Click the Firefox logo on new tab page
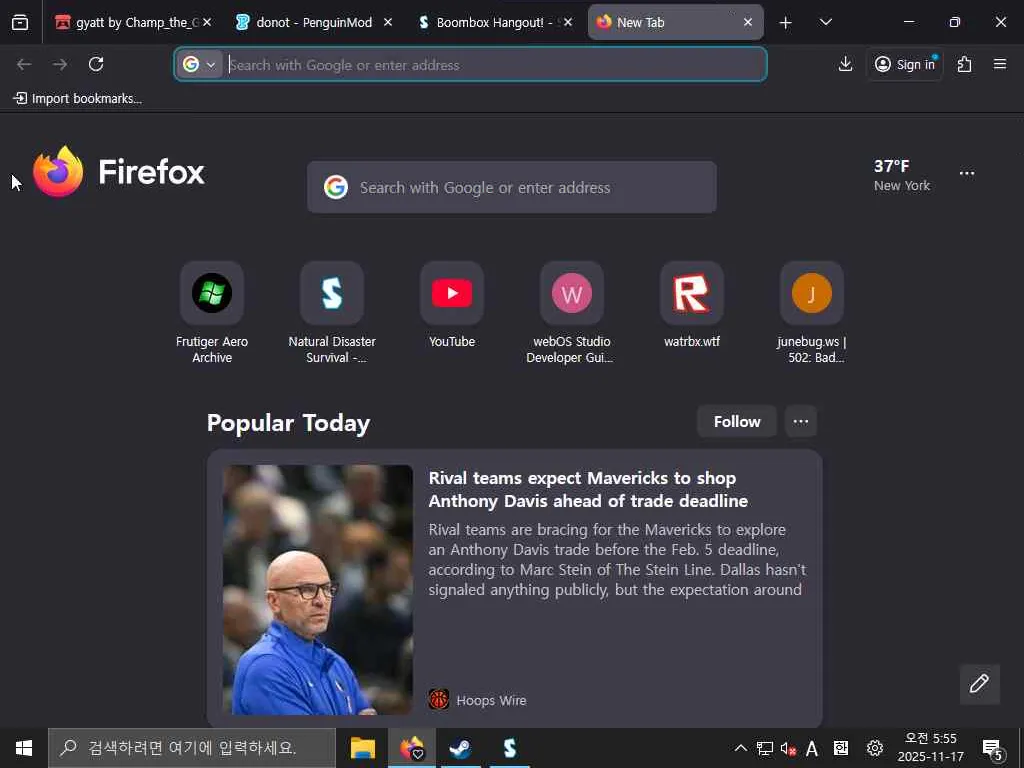 click(119, 172)
